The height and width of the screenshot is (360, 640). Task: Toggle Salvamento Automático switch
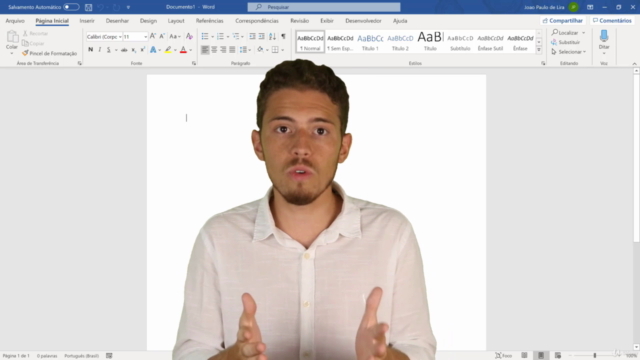click(71, 7)
